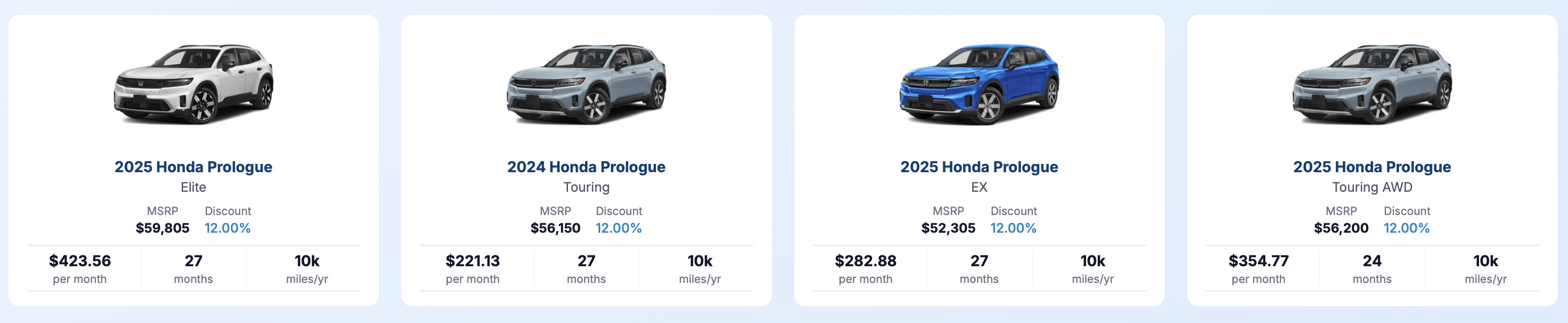Click the $56,150 MSRP value
The height and width of the screenshot is (323, 1568).
(x=555, y=228)
